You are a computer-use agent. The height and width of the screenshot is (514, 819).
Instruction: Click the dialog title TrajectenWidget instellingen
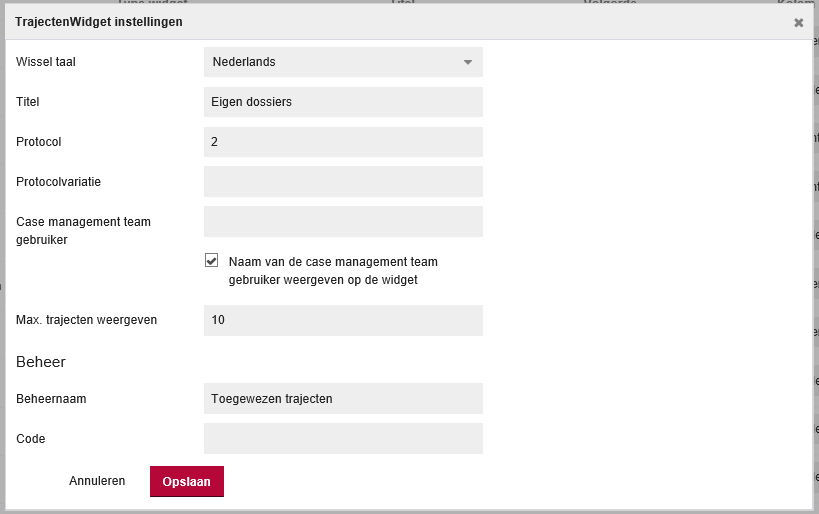tap(99, 22)
